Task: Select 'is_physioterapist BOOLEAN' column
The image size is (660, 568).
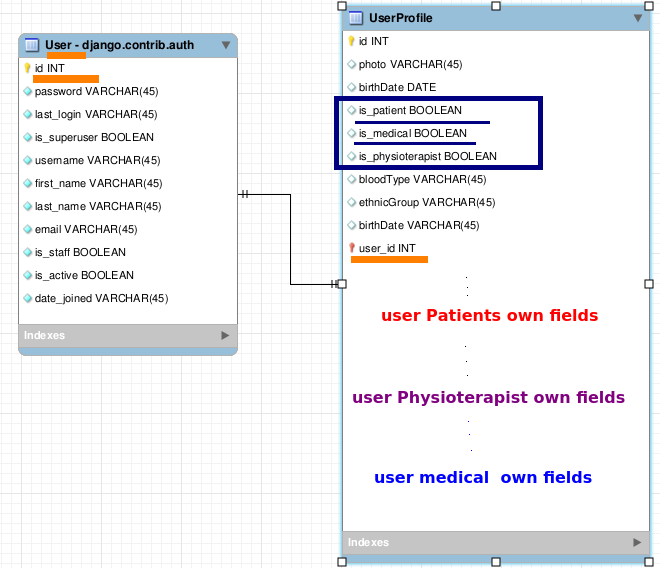Action: (x=428, y=157)
